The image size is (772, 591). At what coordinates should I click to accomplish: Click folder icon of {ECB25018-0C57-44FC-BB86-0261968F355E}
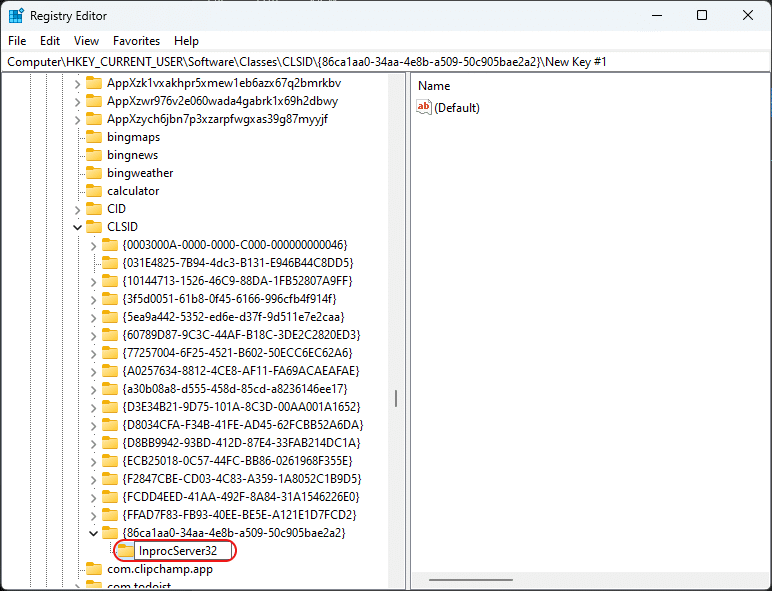[x=110, y=461]
